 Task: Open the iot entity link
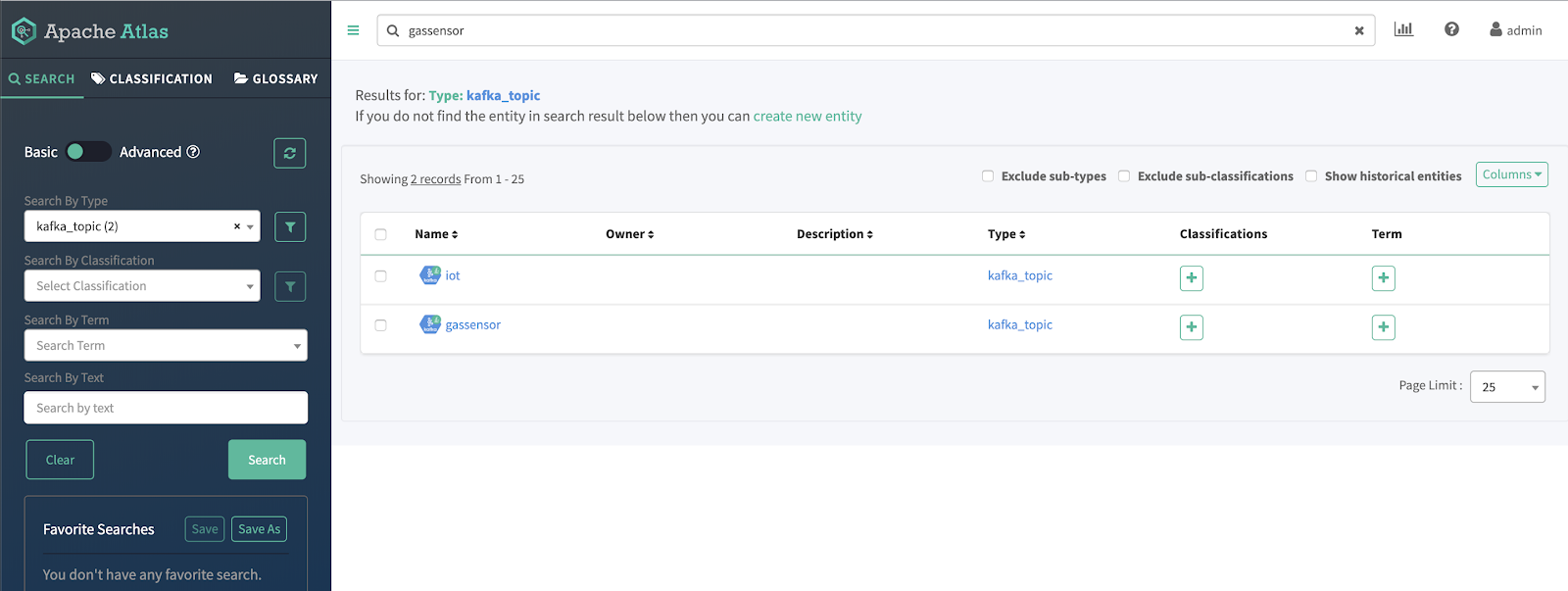click(x=453, y=275)
